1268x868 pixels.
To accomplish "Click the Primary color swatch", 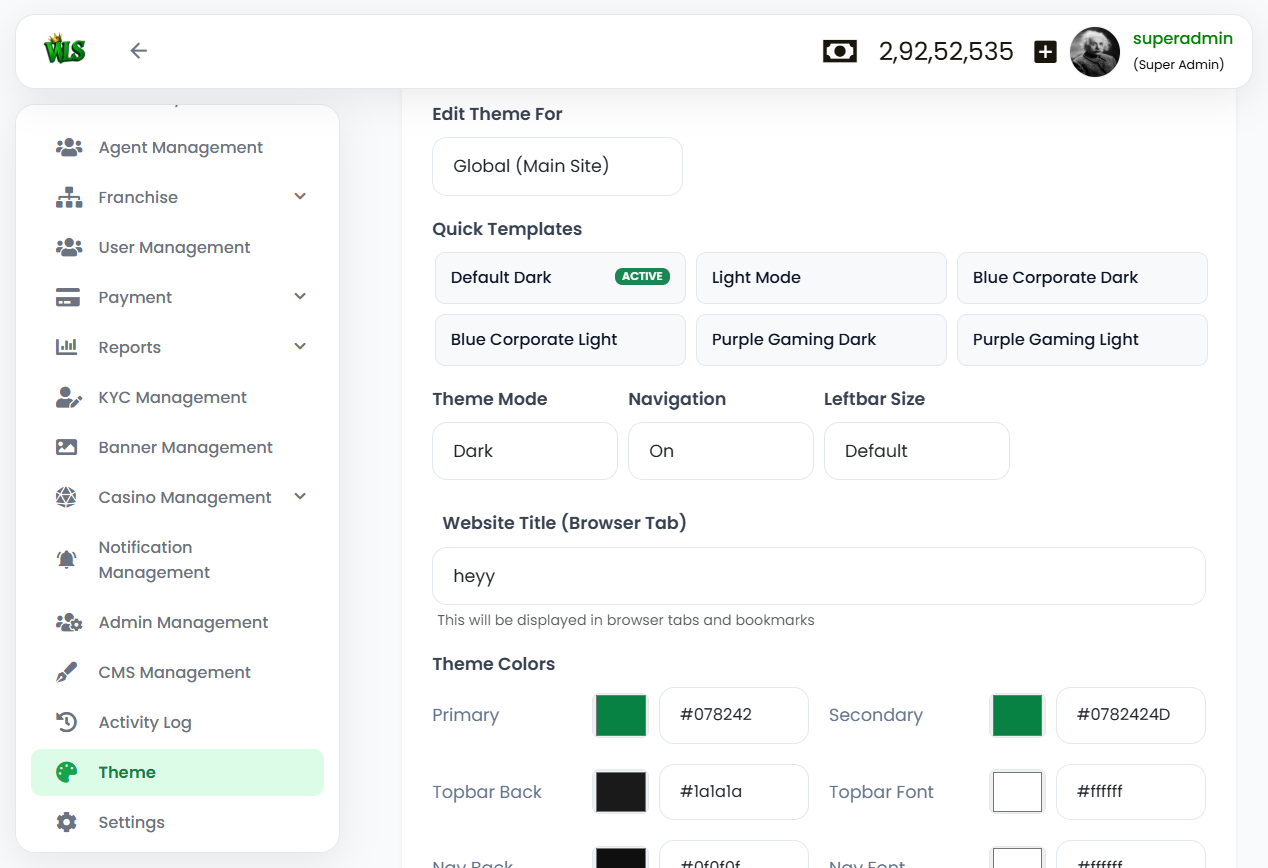I will (x=621, y=716).
